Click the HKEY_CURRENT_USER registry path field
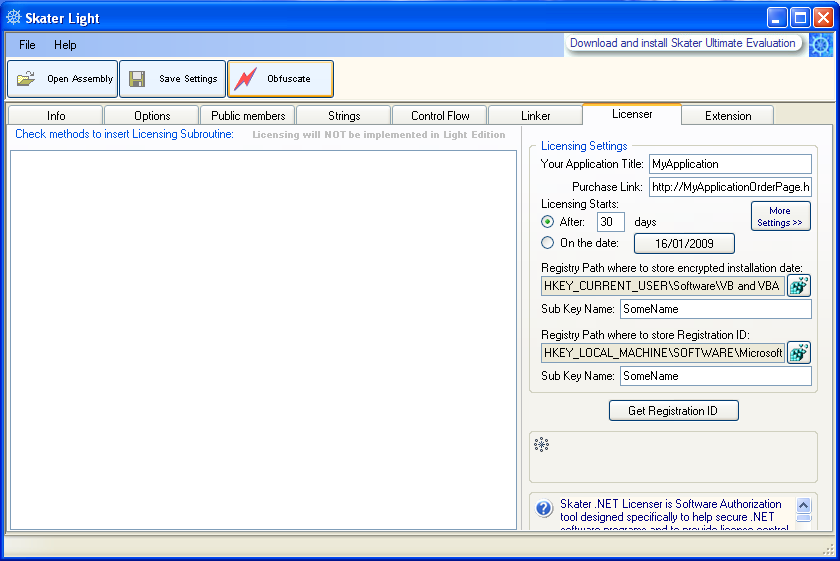840x561 pixels. pyautogui.click(x=663, y=286)
